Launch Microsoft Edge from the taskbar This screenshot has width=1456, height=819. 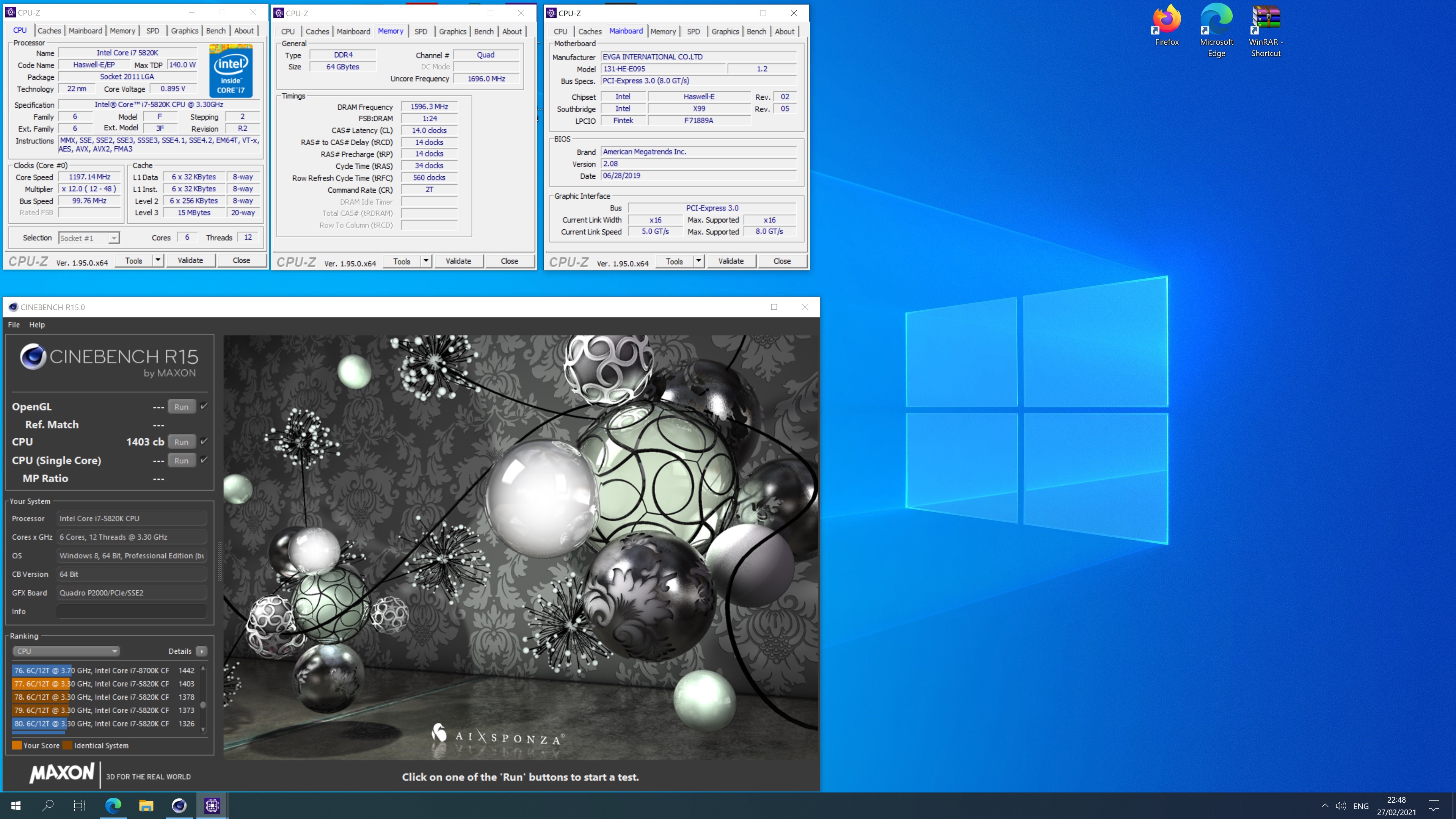click(113, 805)
